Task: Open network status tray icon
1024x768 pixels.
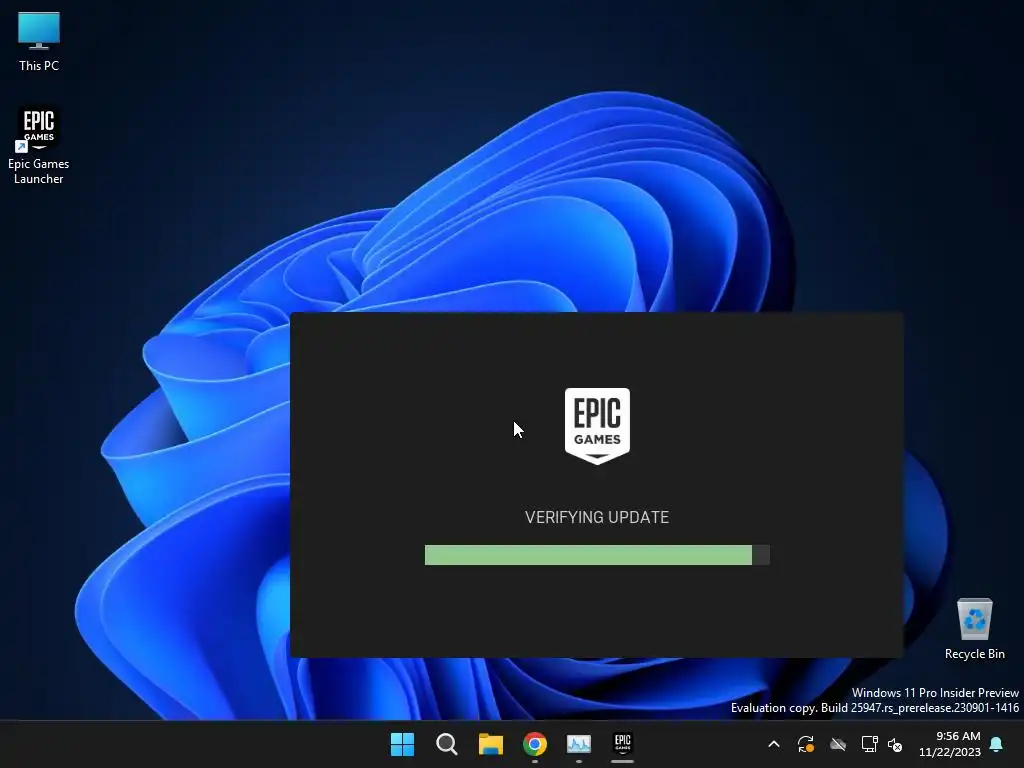Action: pos(869,744)
